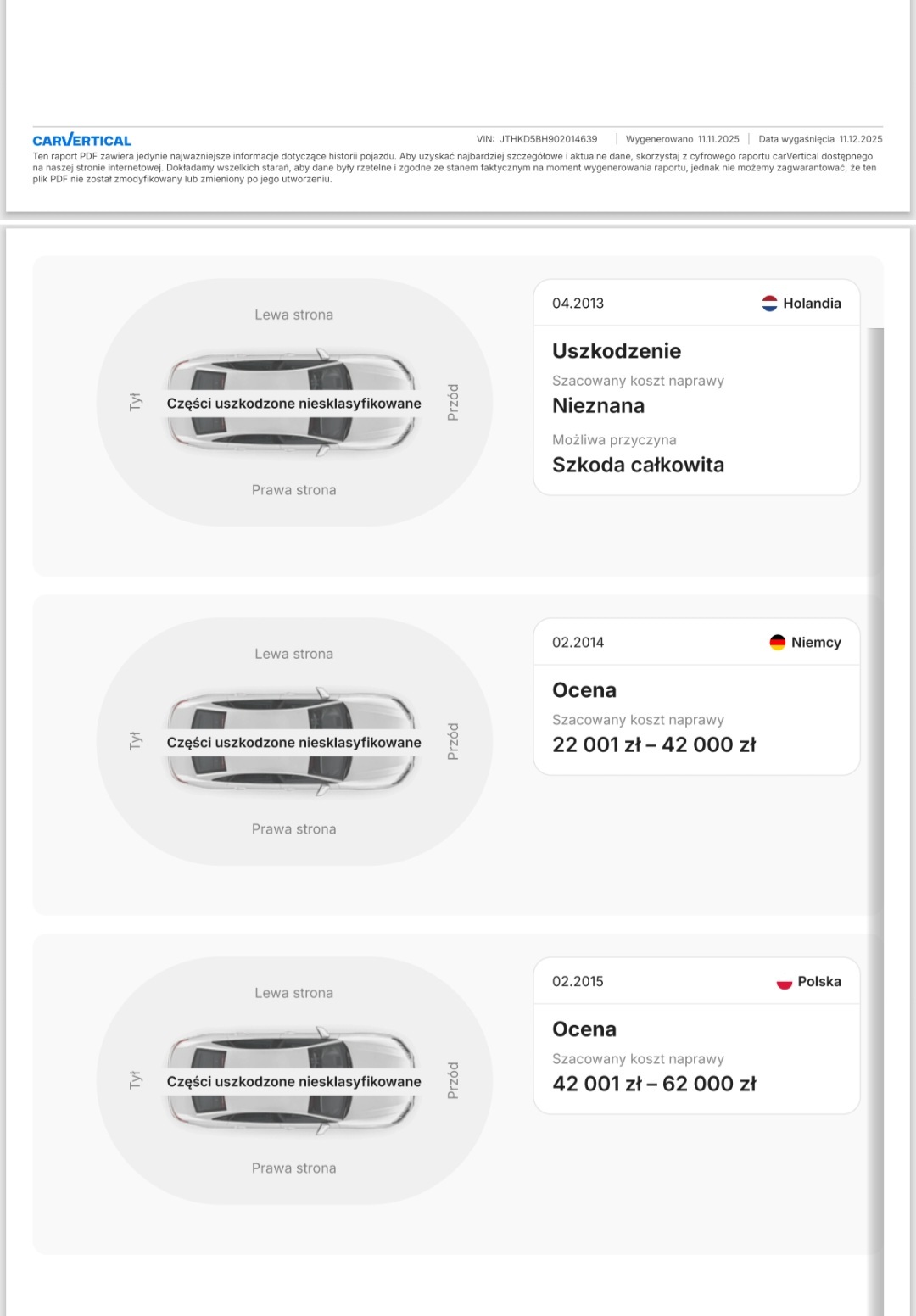Viewport: 916px width, 1316px height.
Task: Select the car diagram in the 04.2013 record
Action: pos(293,403)
